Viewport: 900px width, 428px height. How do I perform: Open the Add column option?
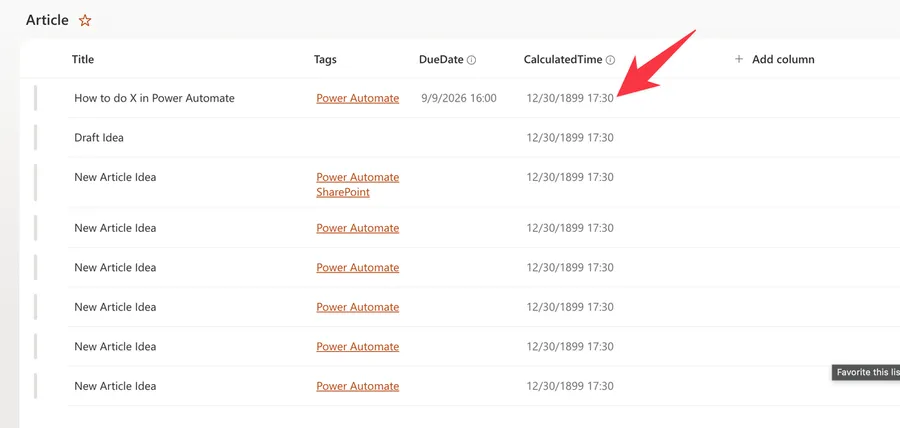tap(774, 59)
